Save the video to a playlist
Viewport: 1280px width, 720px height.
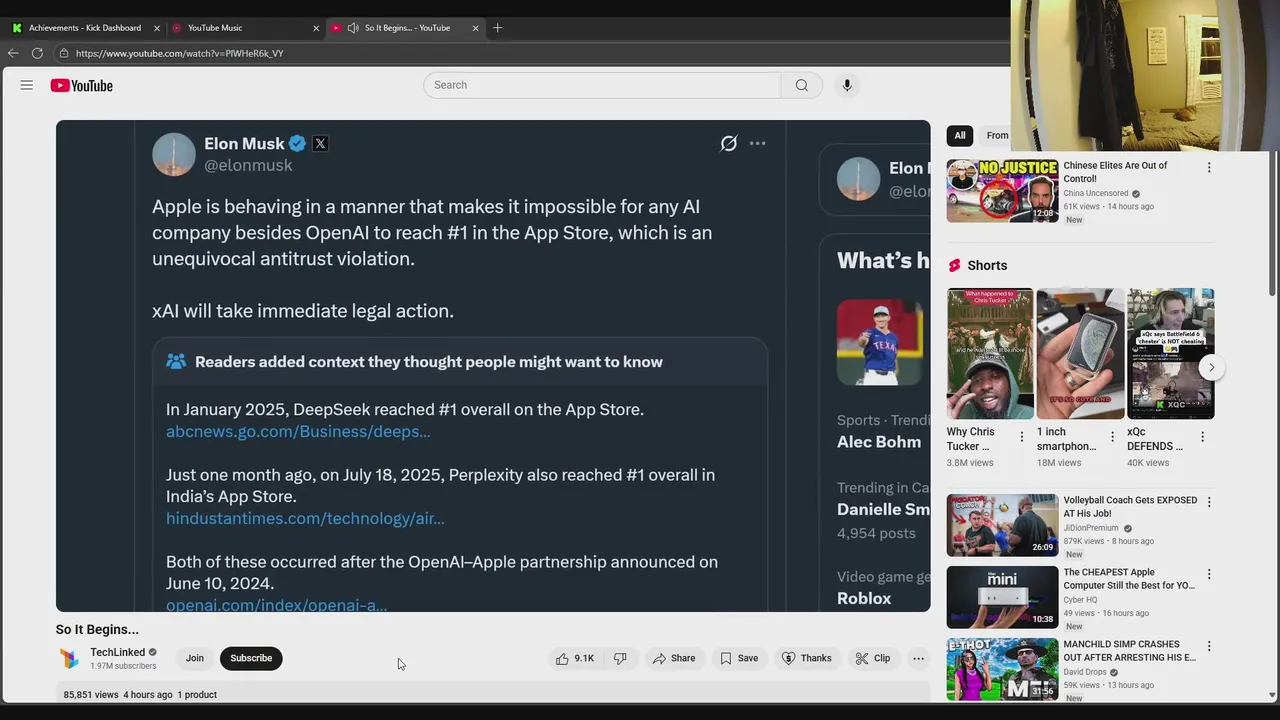739,658
